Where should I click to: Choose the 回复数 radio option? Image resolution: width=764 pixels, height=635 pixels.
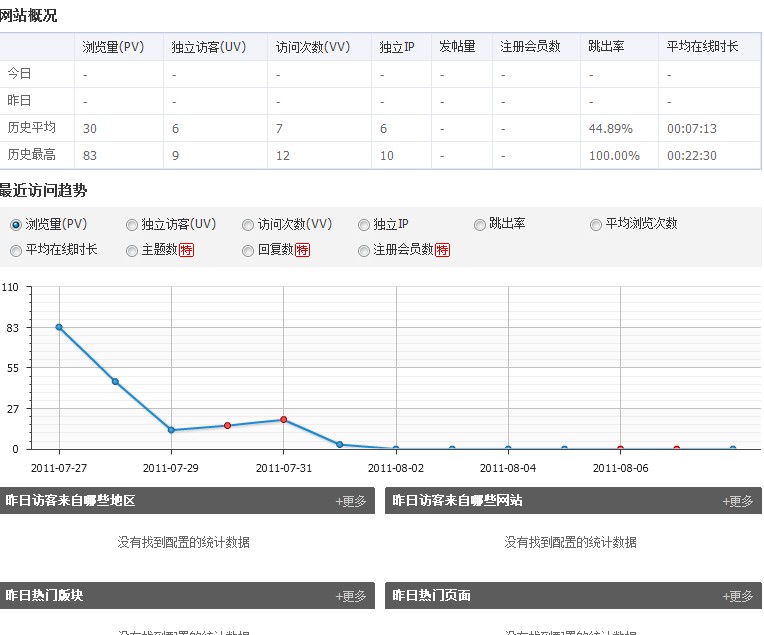248,250
